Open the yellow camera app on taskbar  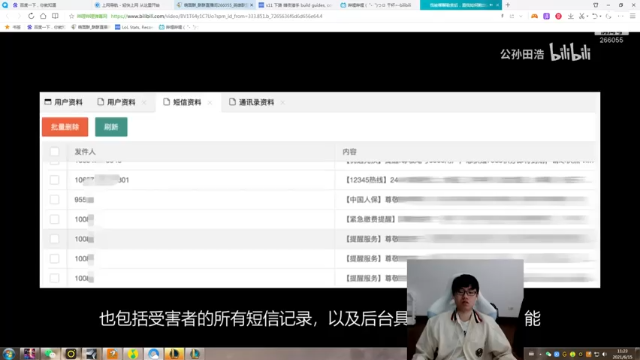coord(71,353)
